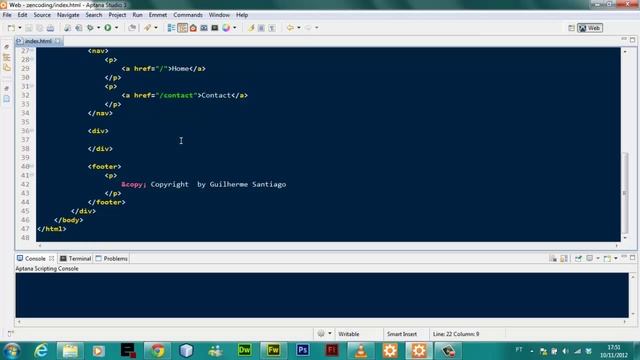Image resolution: width=640 pixels, height=360 pixels.
Task: Maximize the editor area panel
Action: point(632,40)
